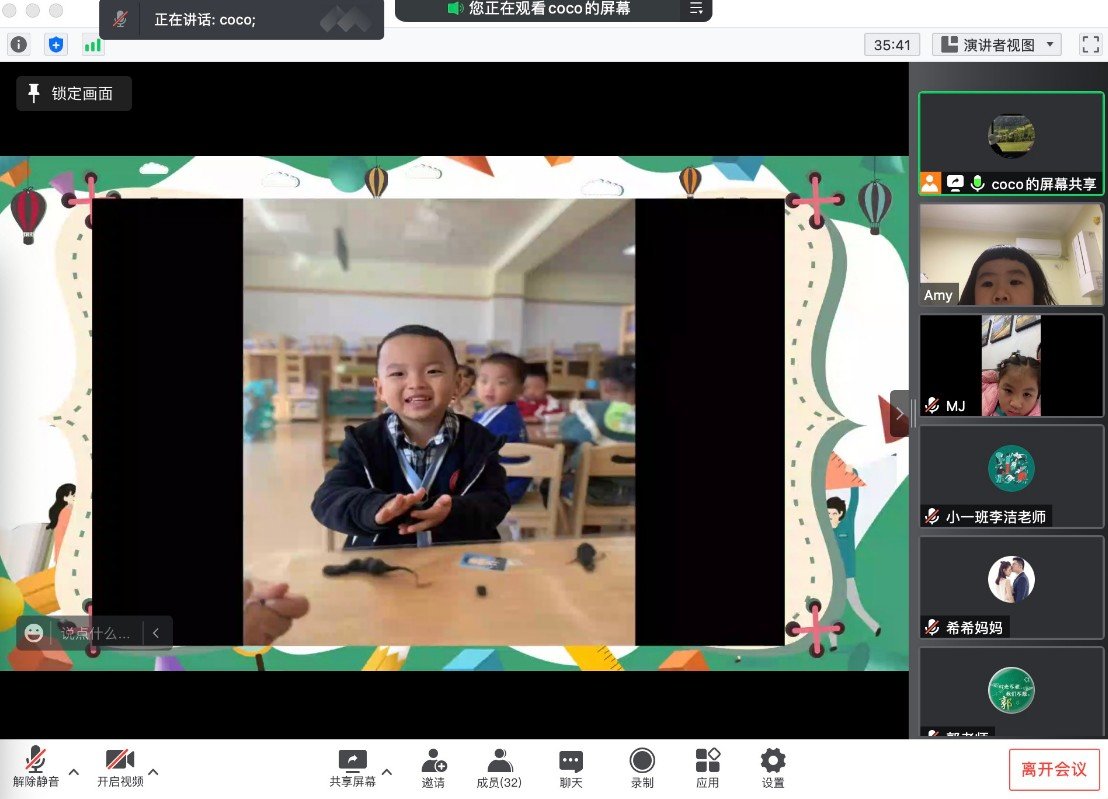Click 小一班李洁老师's muted microphone icon
This screenshot has height=799, width=1108.
[x=932, y=516]
